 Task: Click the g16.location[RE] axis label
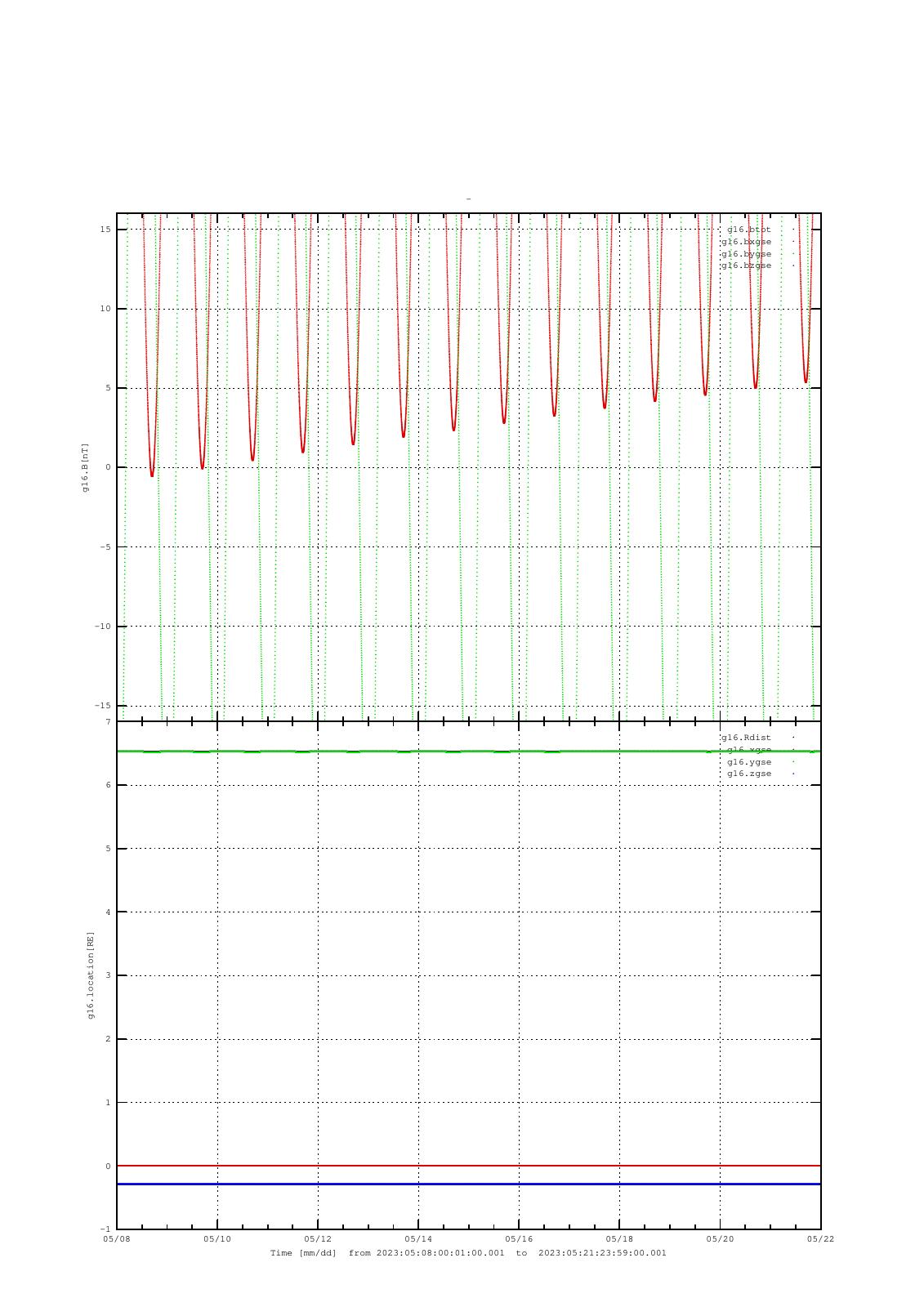(92, 975)
